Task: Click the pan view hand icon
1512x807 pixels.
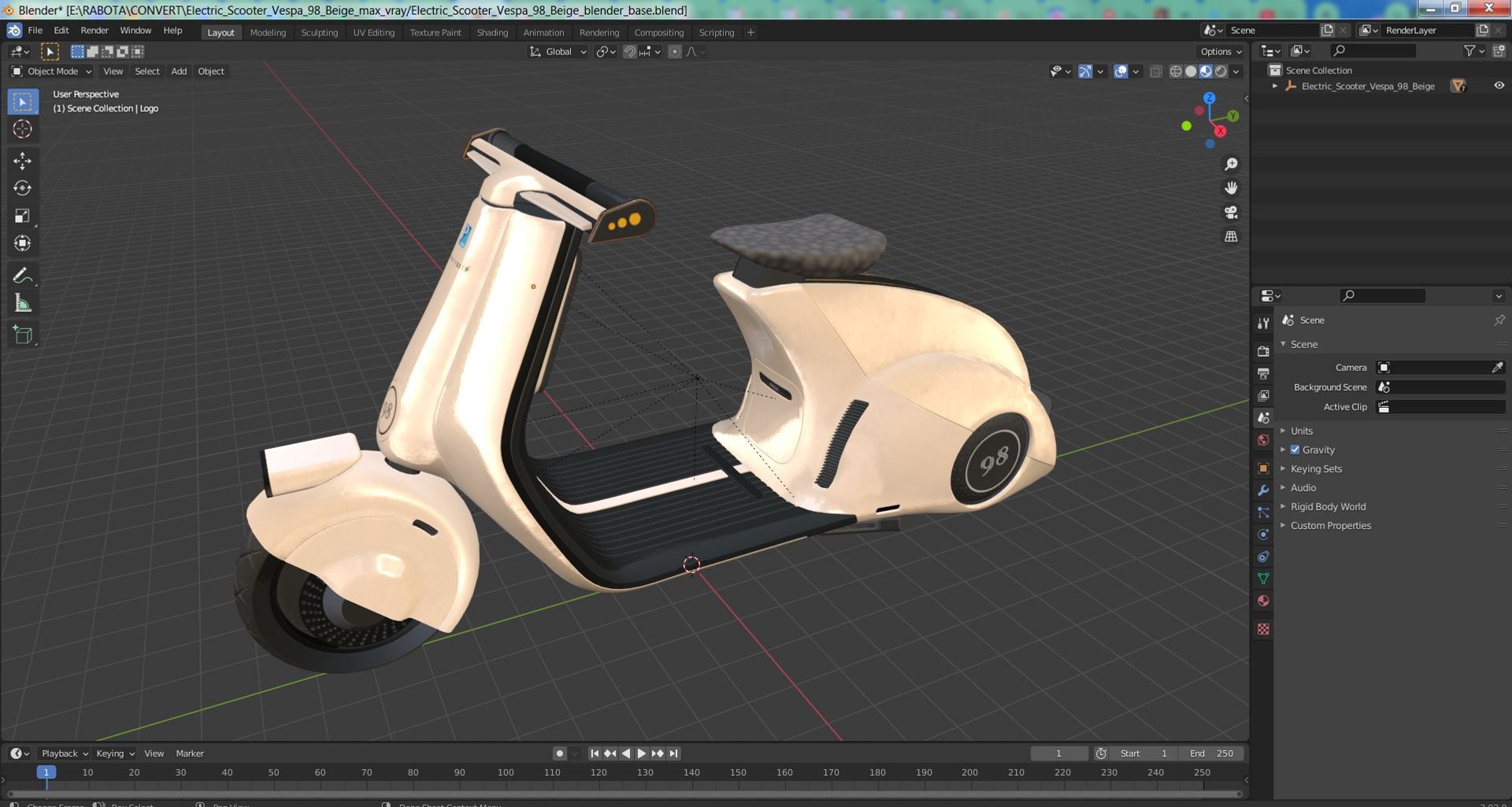Action: pos(1231,188)
